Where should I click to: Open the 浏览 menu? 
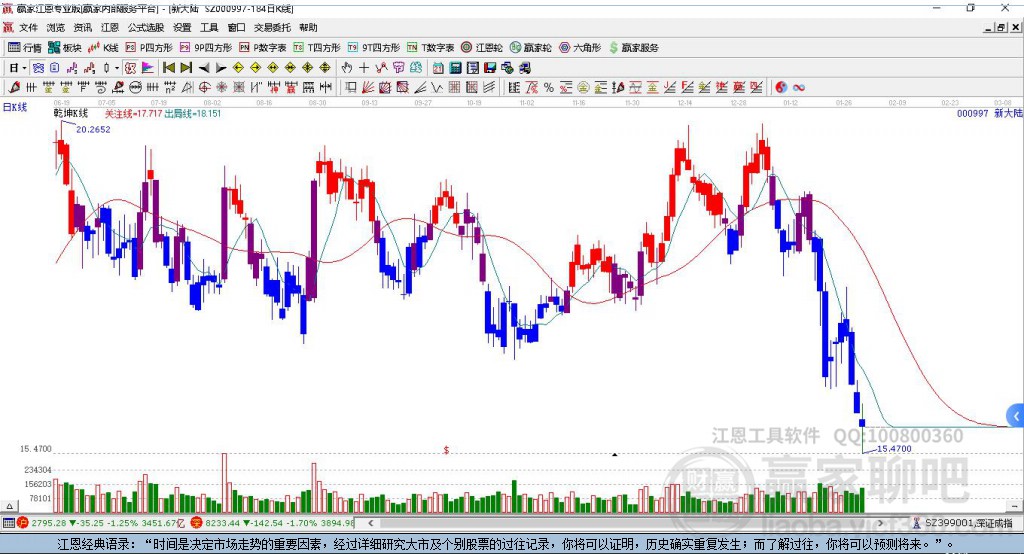point(56,27)
